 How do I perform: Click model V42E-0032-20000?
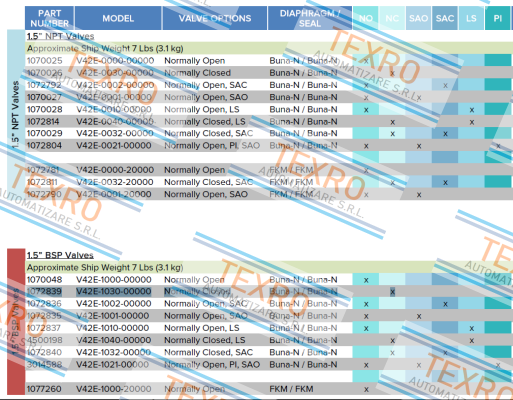point(115,182)
